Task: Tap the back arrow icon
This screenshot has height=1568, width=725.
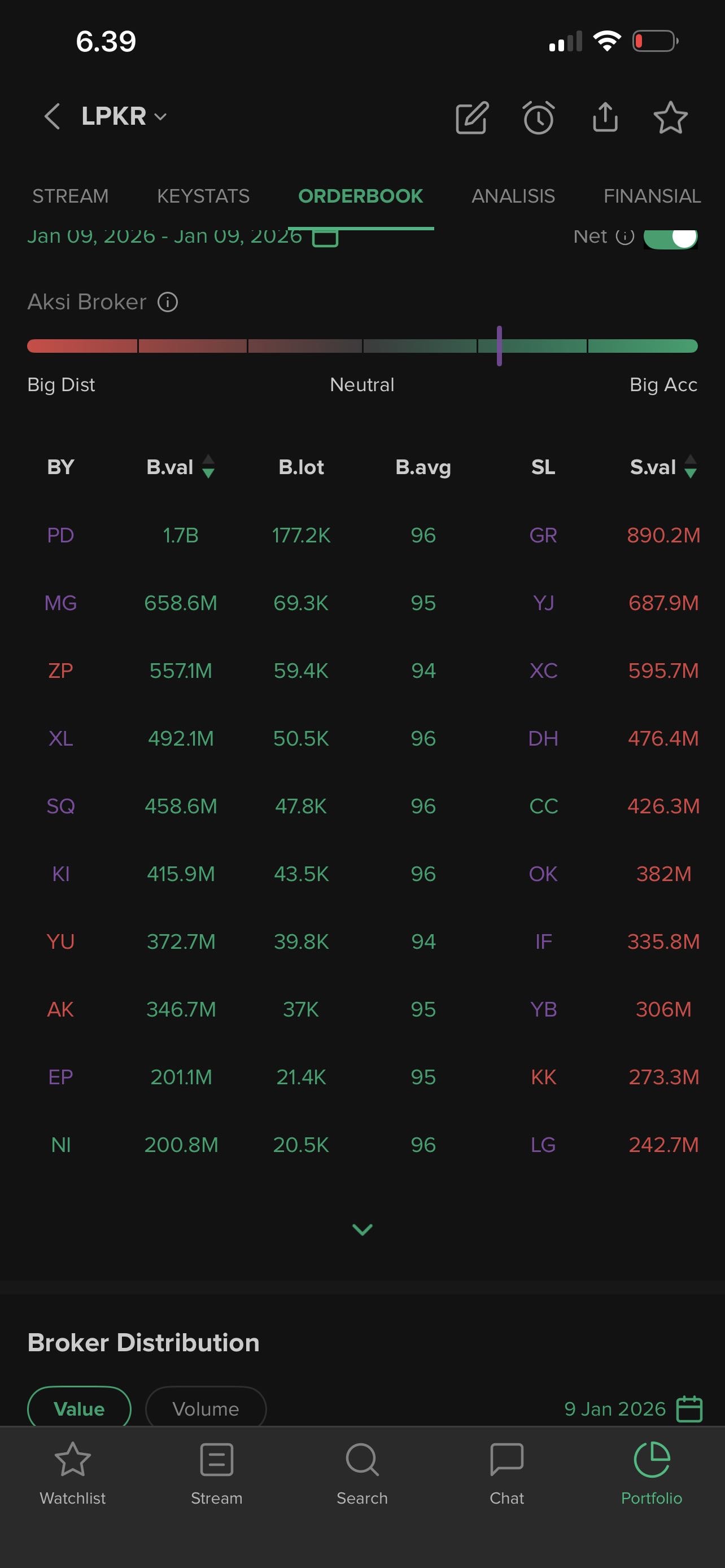Action: (53, 116)
